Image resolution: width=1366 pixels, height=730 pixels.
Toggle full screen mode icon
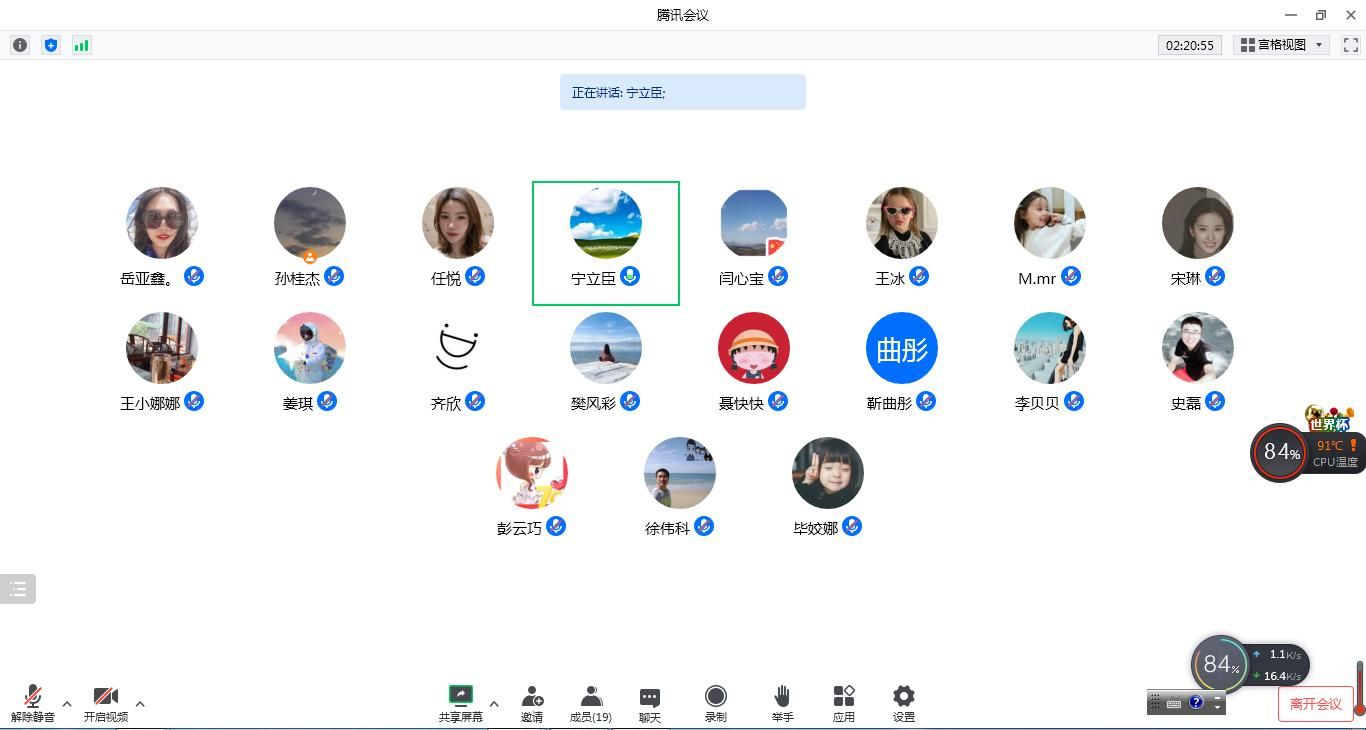pos(1350,45)
